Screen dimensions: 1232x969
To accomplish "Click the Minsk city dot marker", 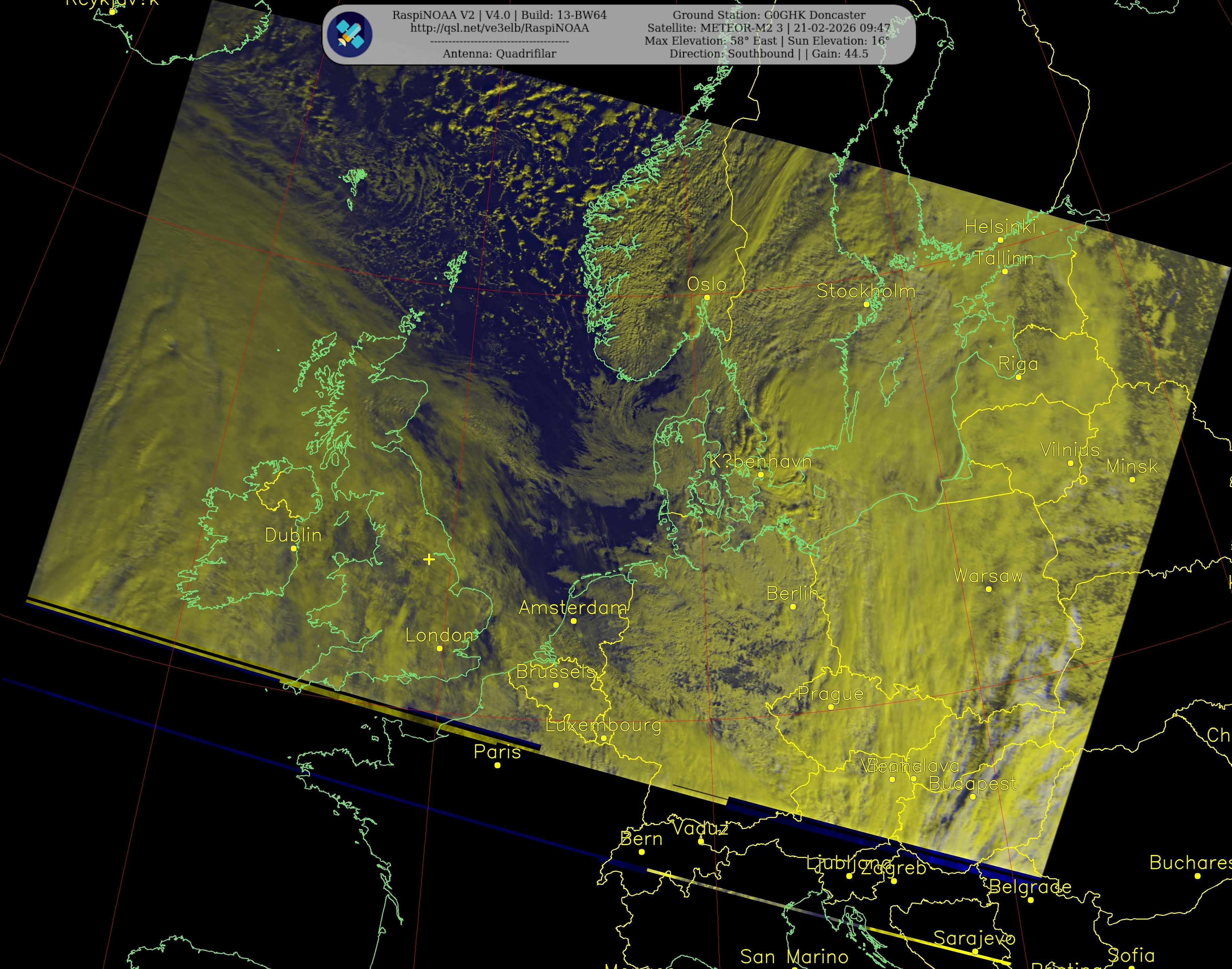I will [1132, 480].
